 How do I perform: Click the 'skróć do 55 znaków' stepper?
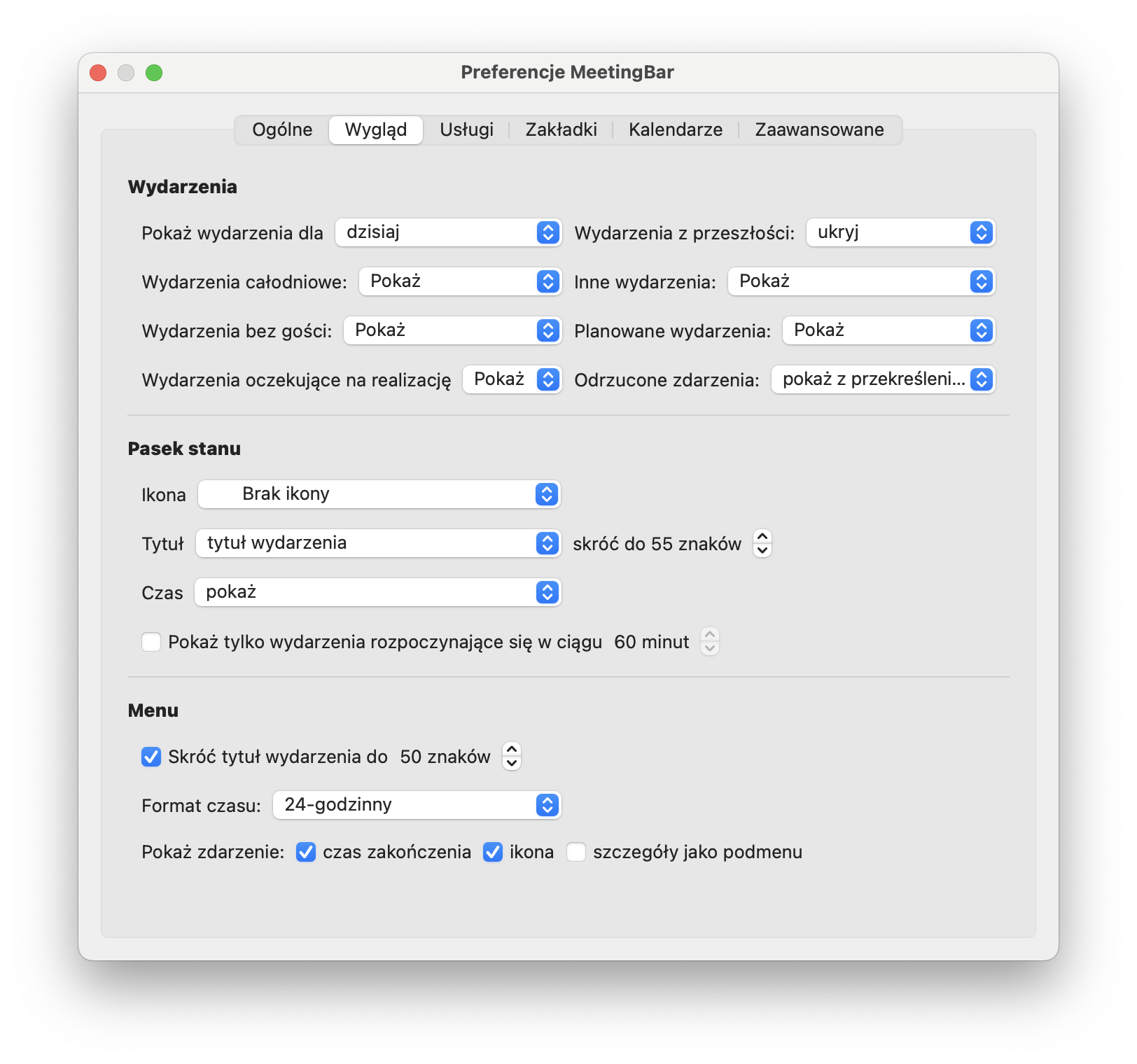click(x=762, y=543)
